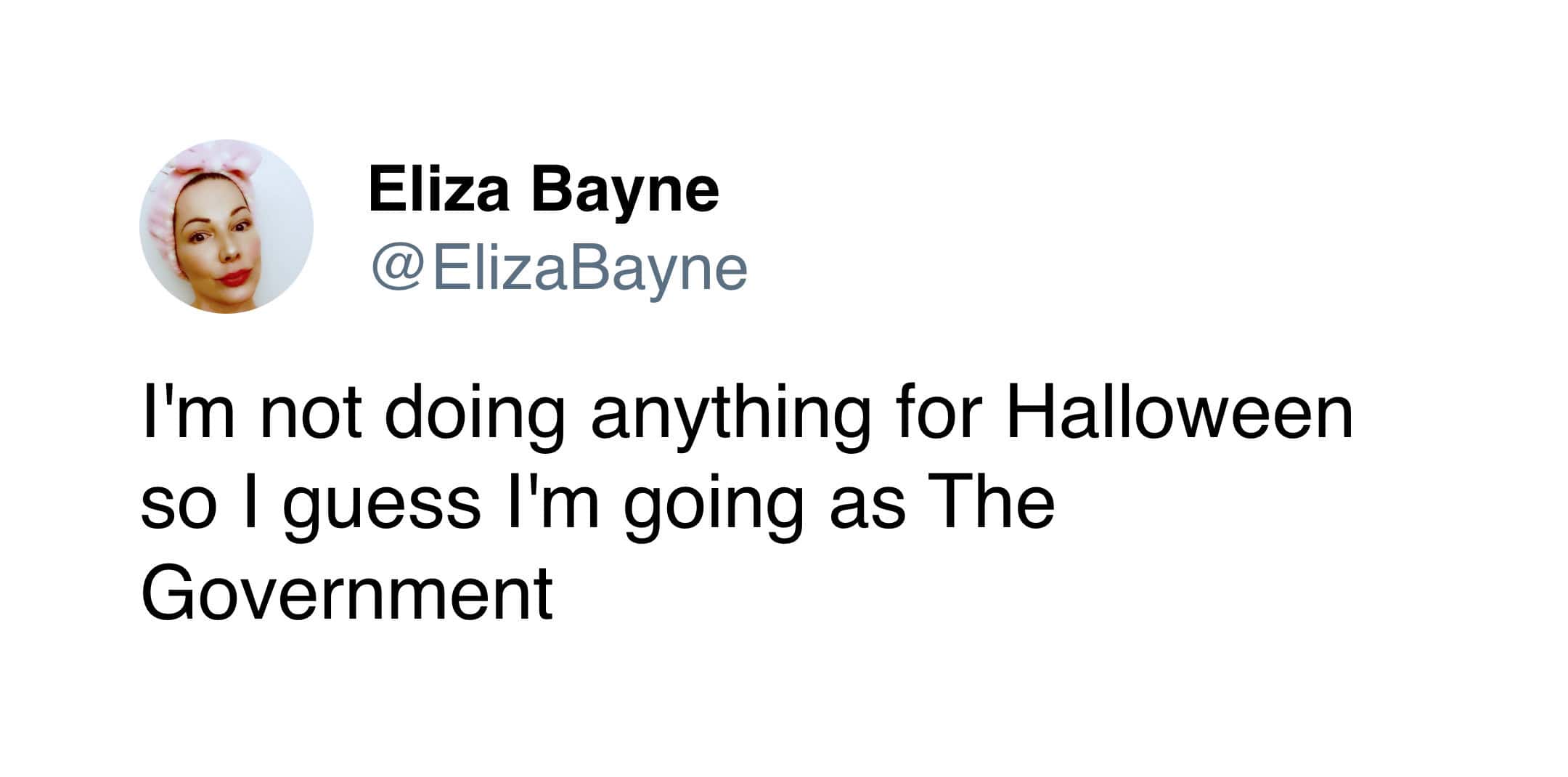Click the surname Bayne in bold header

coord(625,191)
